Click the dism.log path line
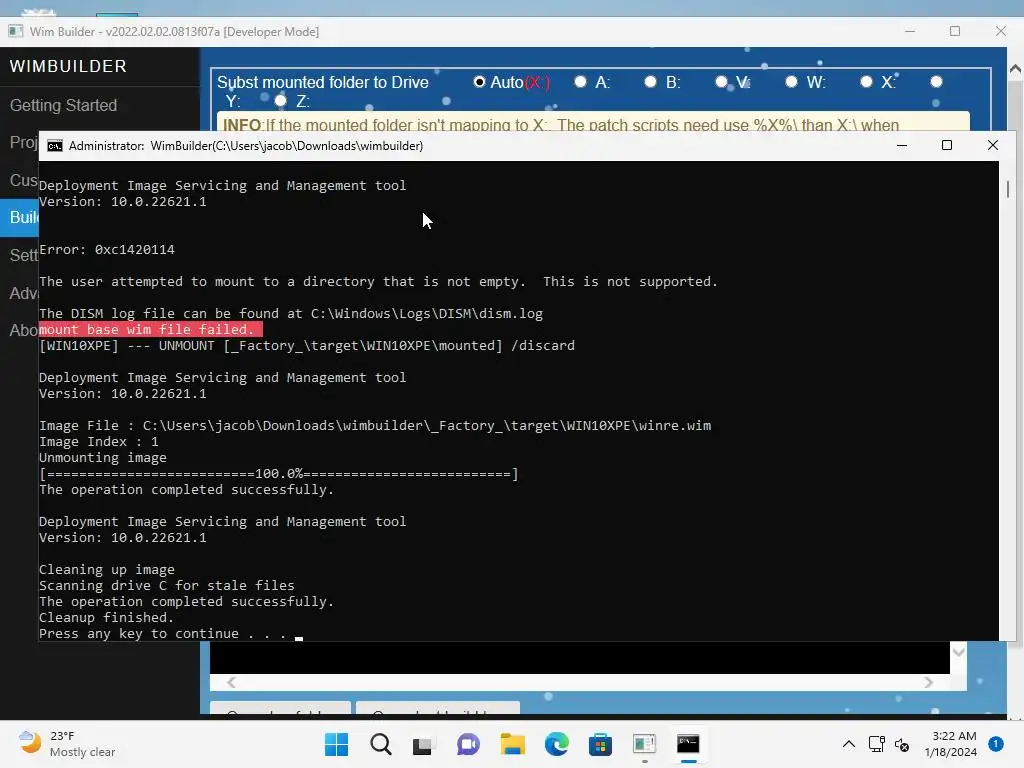 tap(291, 313)
